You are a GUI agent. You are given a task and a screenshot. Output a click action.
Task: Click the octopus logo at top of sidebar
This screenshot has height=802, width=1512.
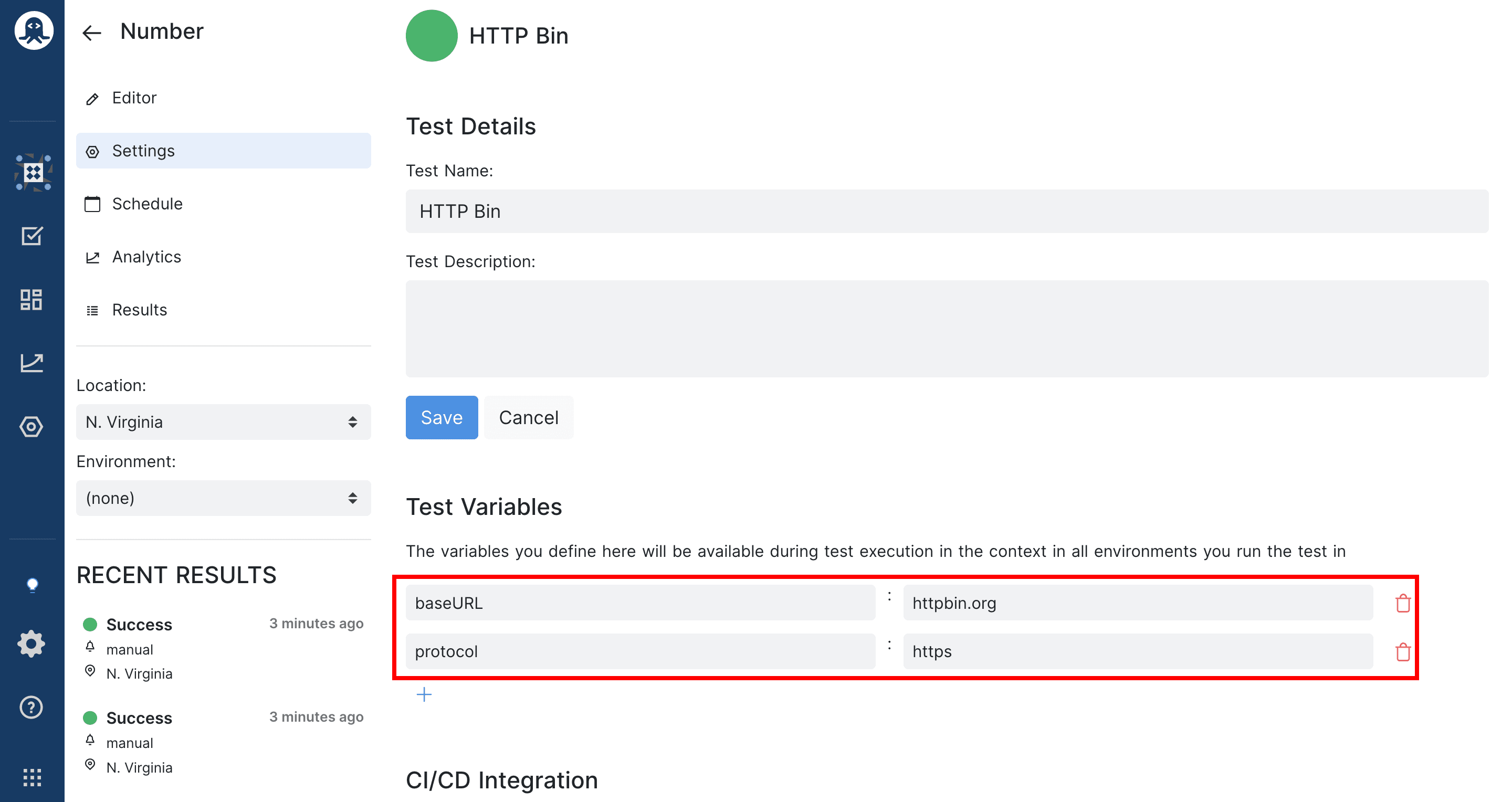coord(34,30)
